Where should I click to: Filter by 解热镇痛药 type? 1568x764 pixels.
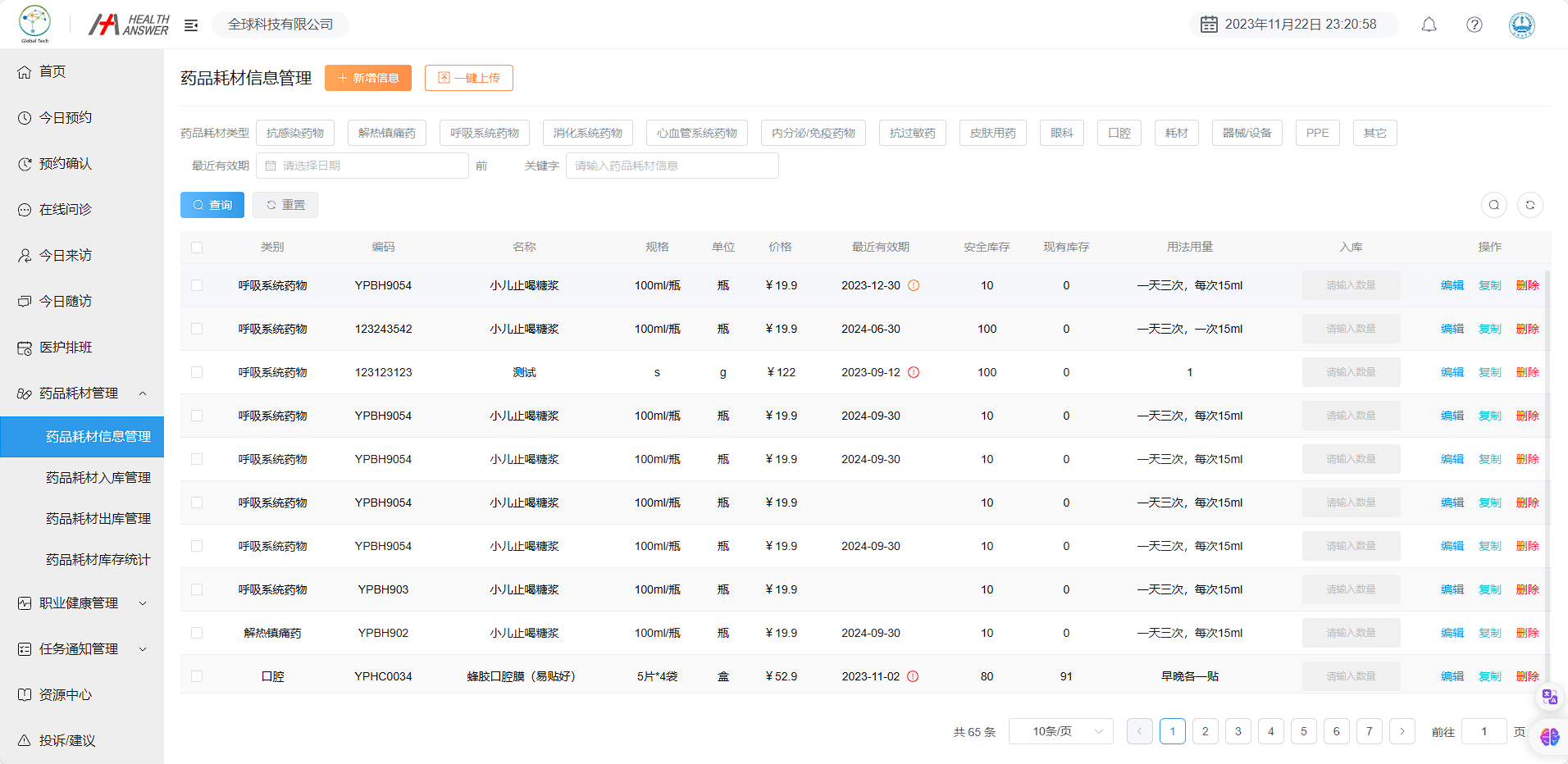pyautogui.click(x=387, y=133)
